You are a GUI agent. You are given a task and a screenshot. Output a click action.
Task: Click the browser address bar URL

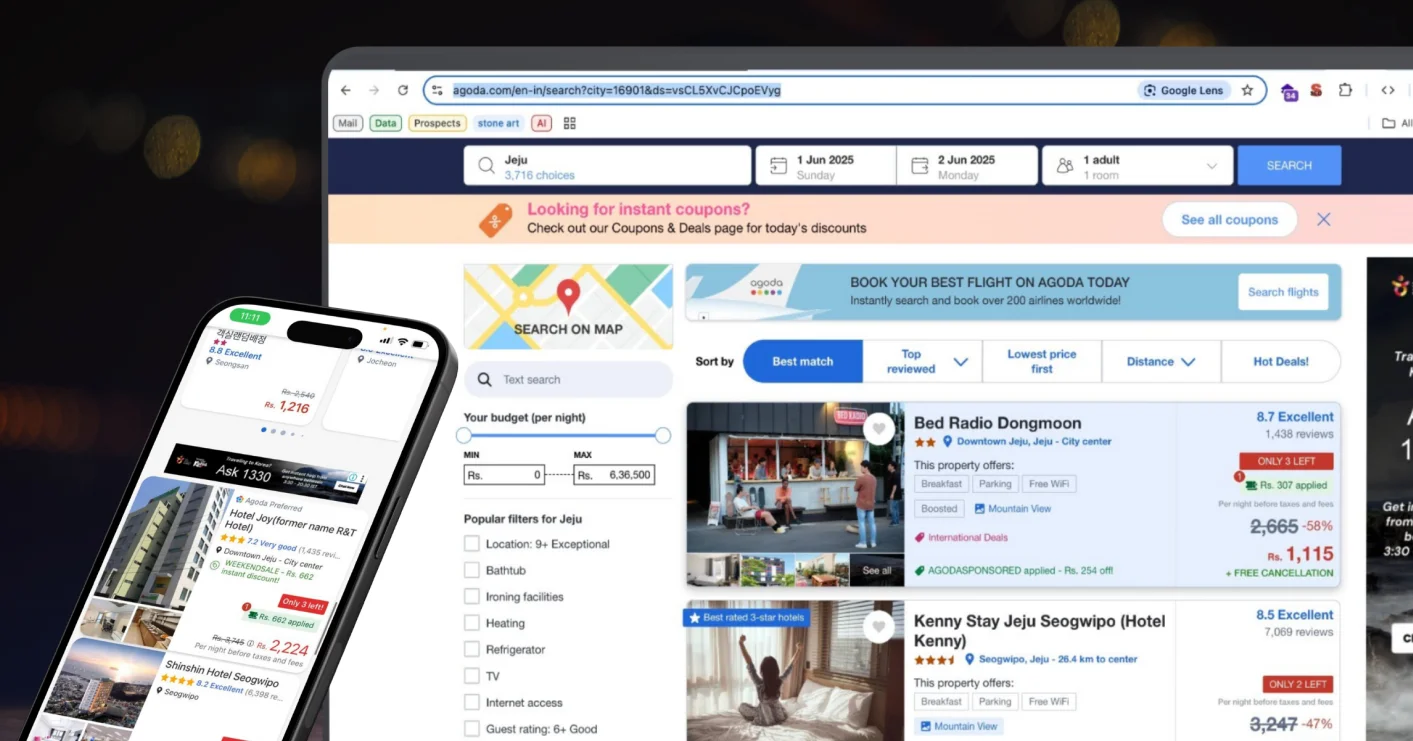pos(616,90)
